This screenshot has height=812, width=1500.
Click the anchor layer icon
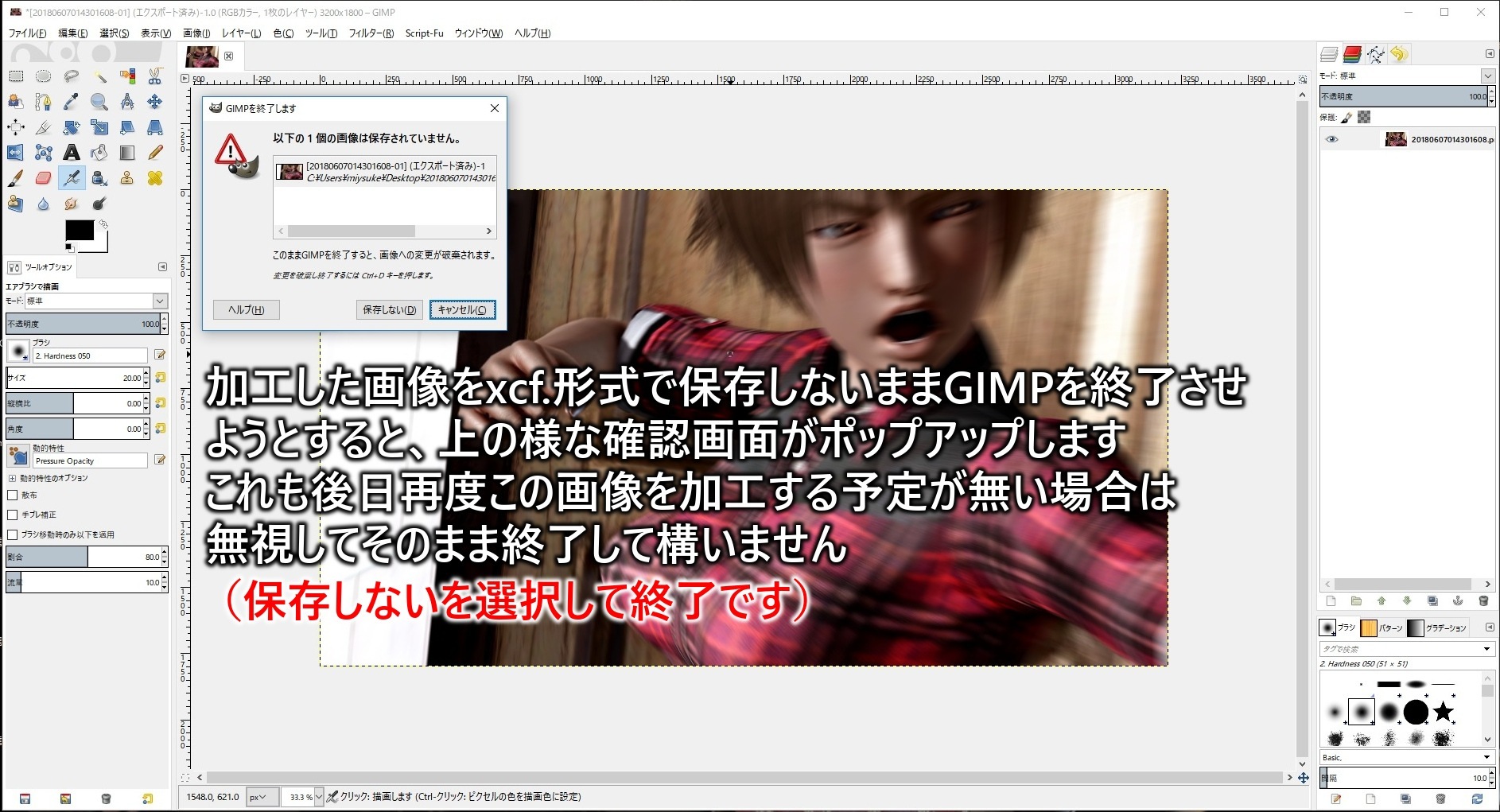coord(1458,601)
